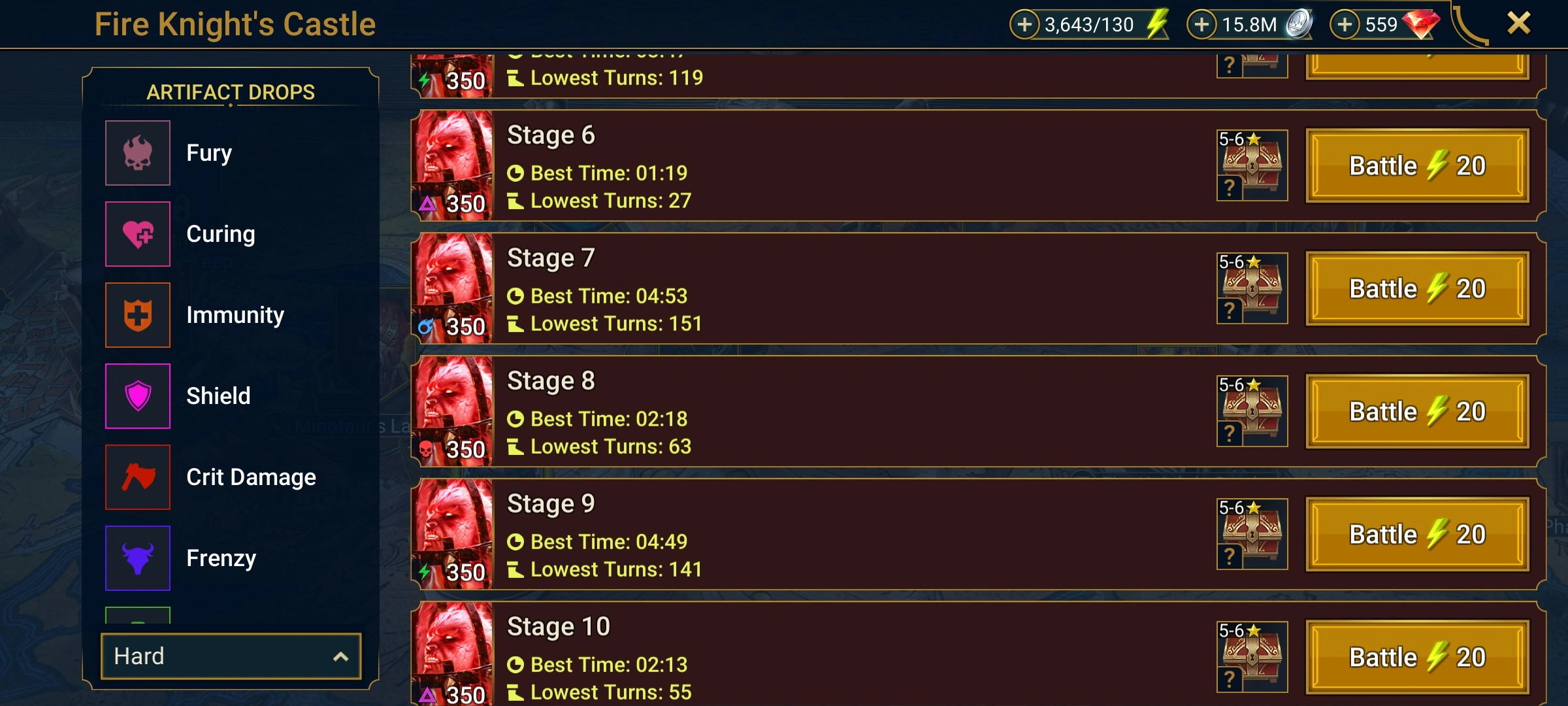This screenshot has height=706, width=1568.
Task: Close the Fire Knight's Castle screen
Action: pos(1518,24)
